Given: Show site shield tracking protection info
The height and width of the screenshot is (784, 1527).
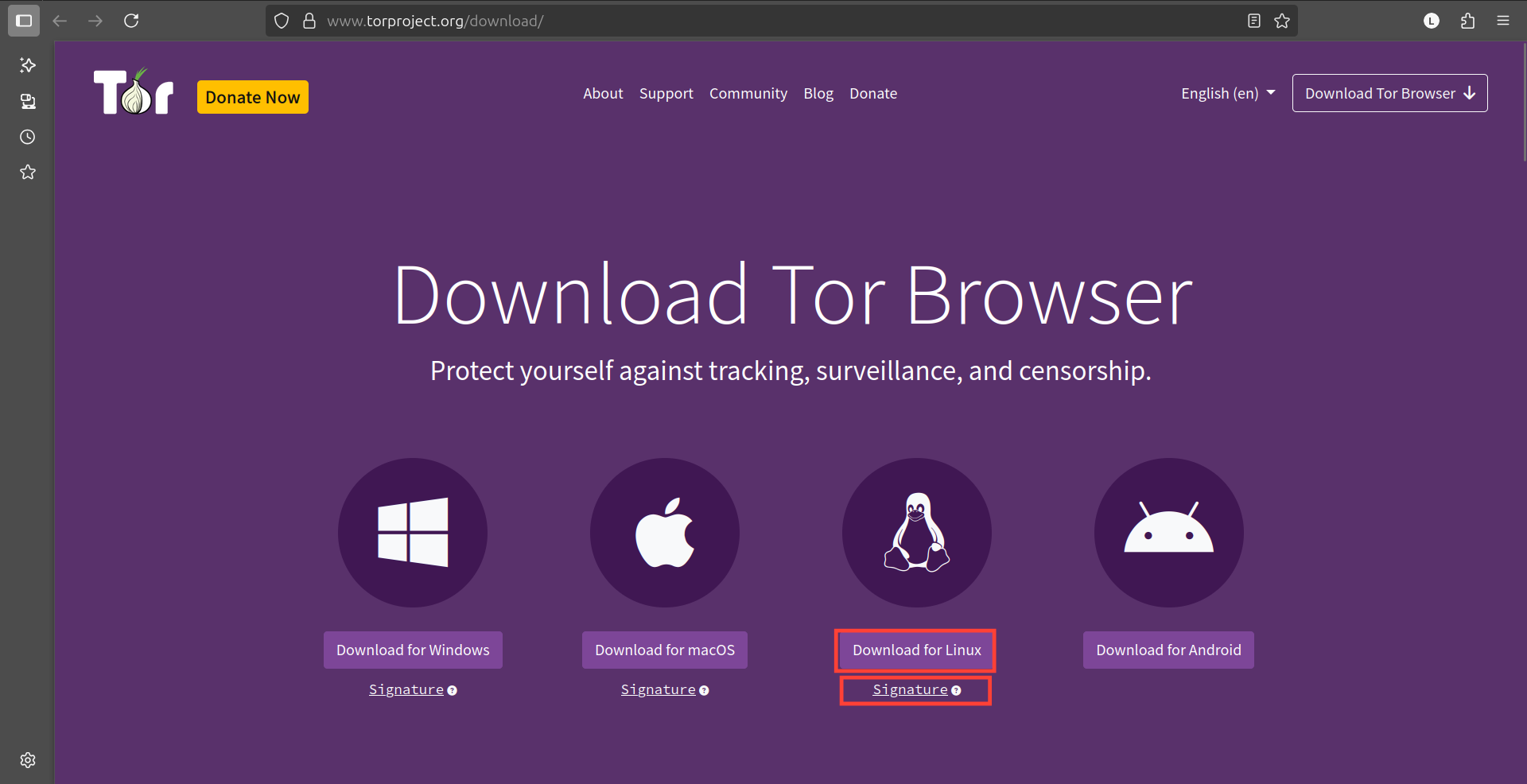Looking at the screenshot, I should [x=282, y=21].
